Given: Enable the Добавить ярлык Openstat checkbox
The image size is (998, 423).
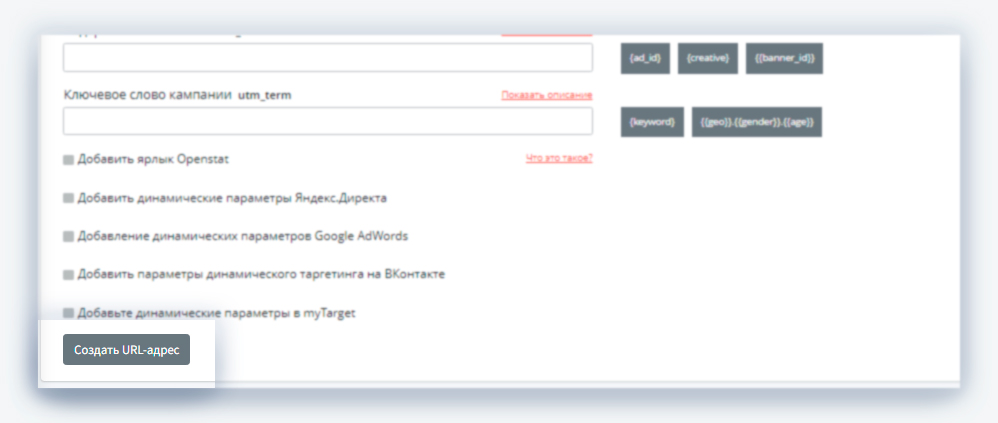Looking at the screenshot, I should [x=68, y=159].
